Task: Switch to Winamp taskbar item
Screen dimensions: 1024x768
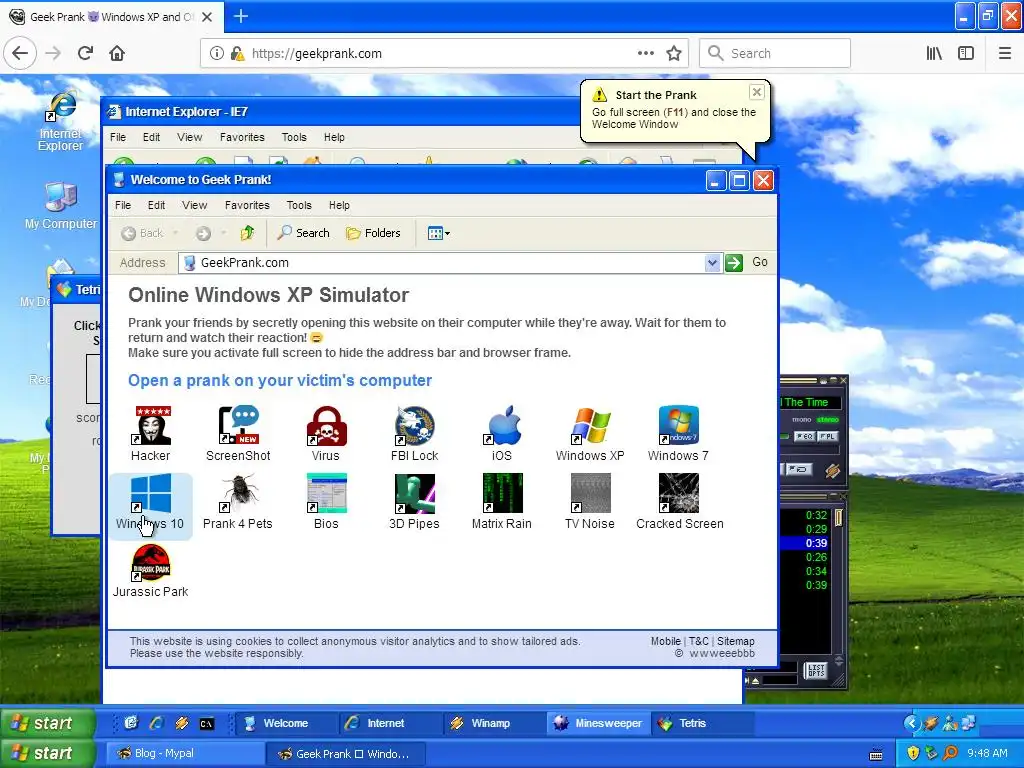Action: [x=494, y=723]
